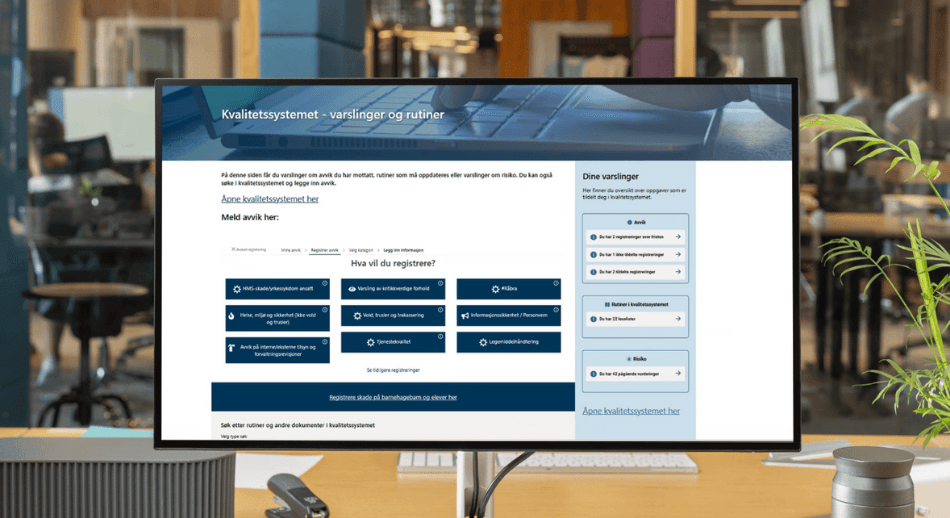Show info for Varsling av kritikkverdige forhold

pos(440,283)
